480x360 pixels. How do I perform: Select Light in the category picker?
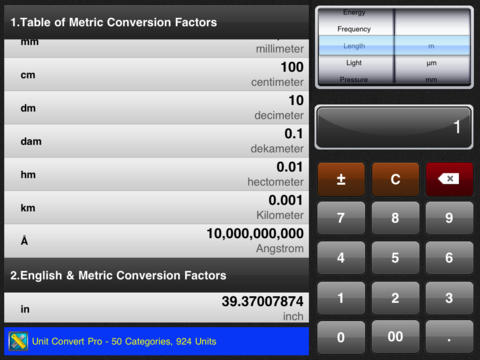pyautogui.click(x=354, y=63)
